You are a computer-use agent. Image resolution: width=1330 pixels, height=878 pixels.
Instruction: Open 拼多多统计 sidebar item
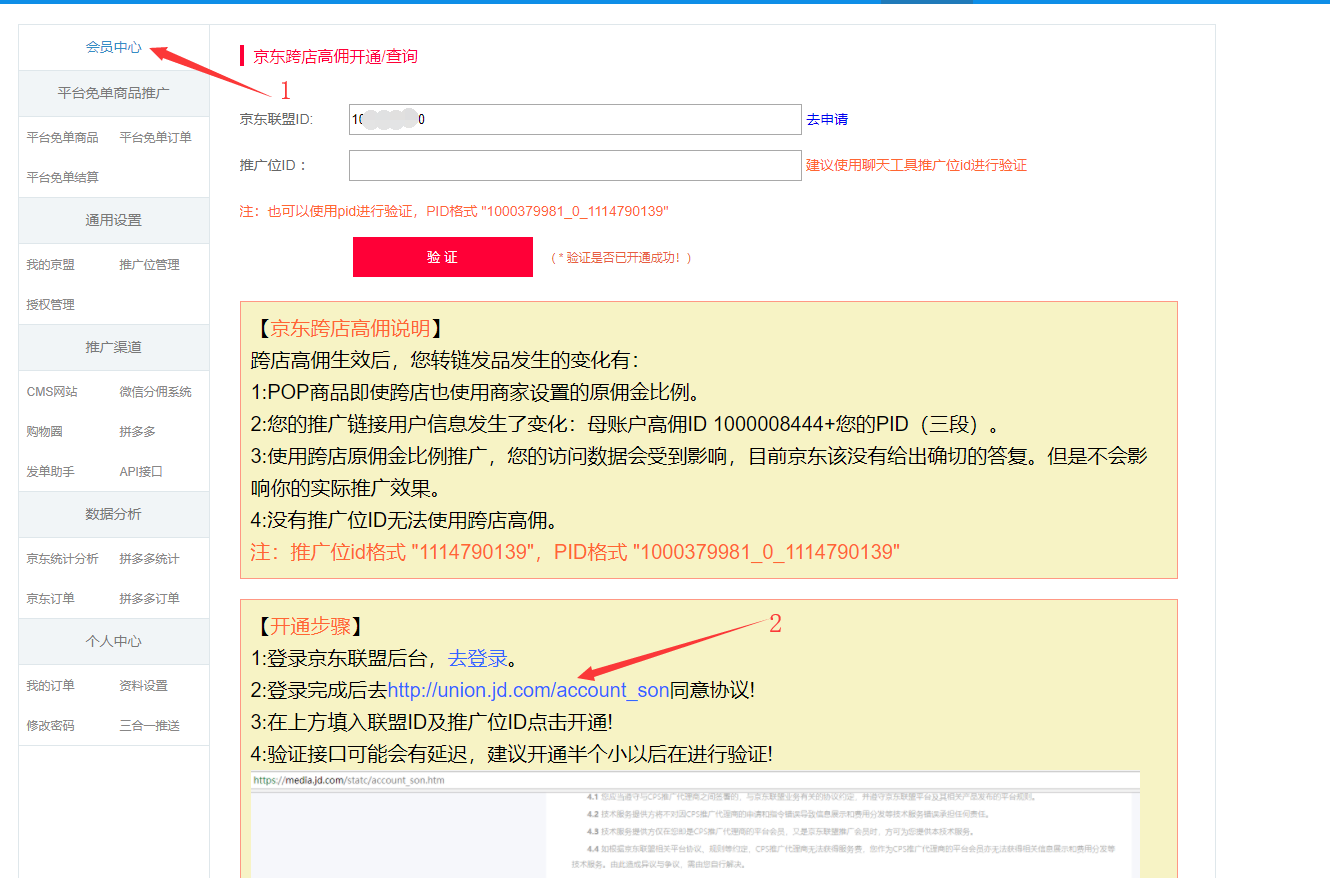tap(149, 558)
